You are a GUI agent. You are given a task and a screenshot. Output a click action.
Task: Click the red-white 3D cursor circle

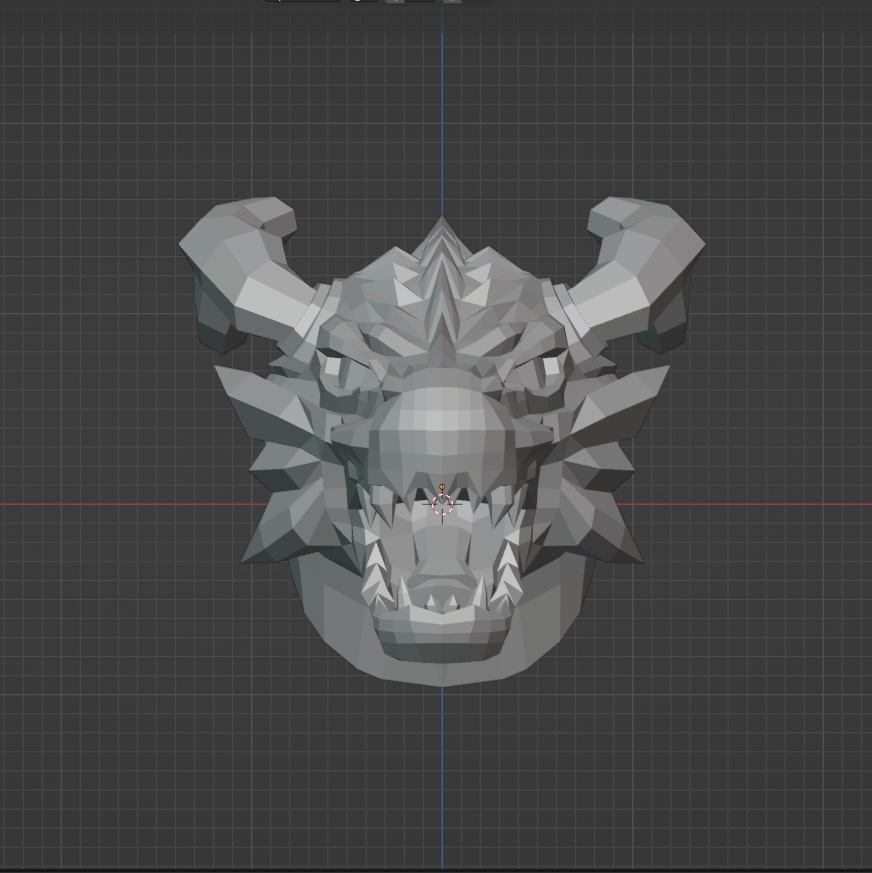tap(443, 504)
